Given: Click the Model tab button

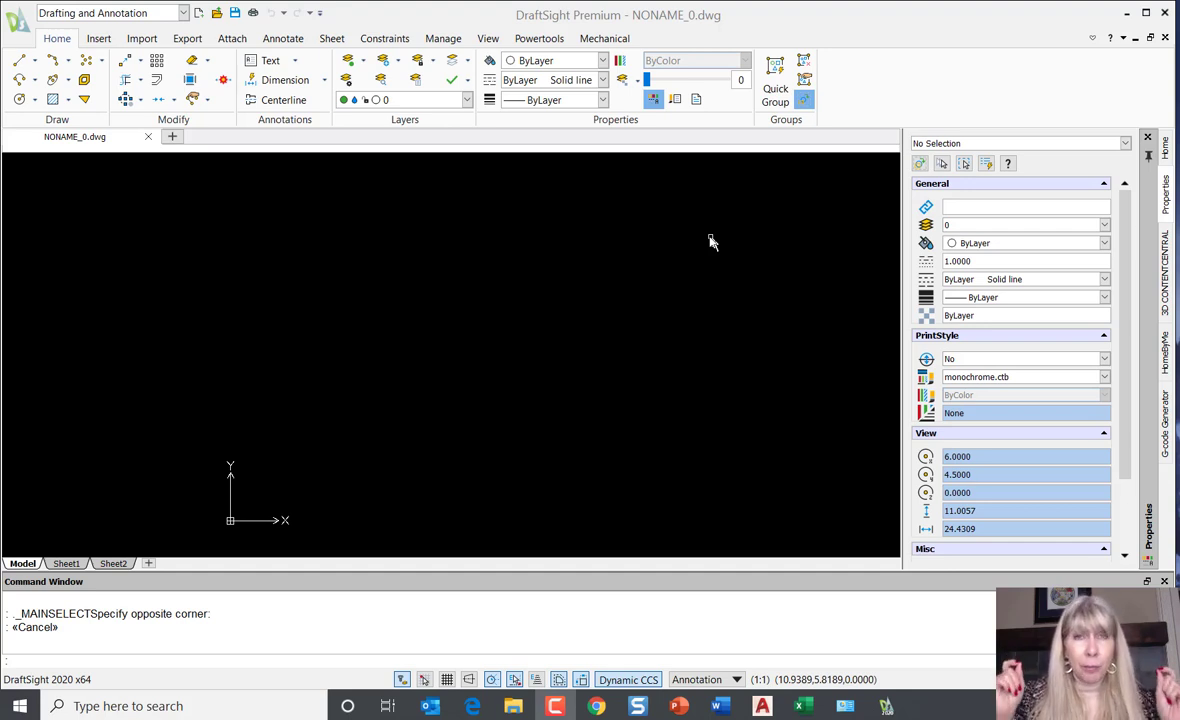Looking at the screenshot, I should pyautogui.click(x=22, y=563).
